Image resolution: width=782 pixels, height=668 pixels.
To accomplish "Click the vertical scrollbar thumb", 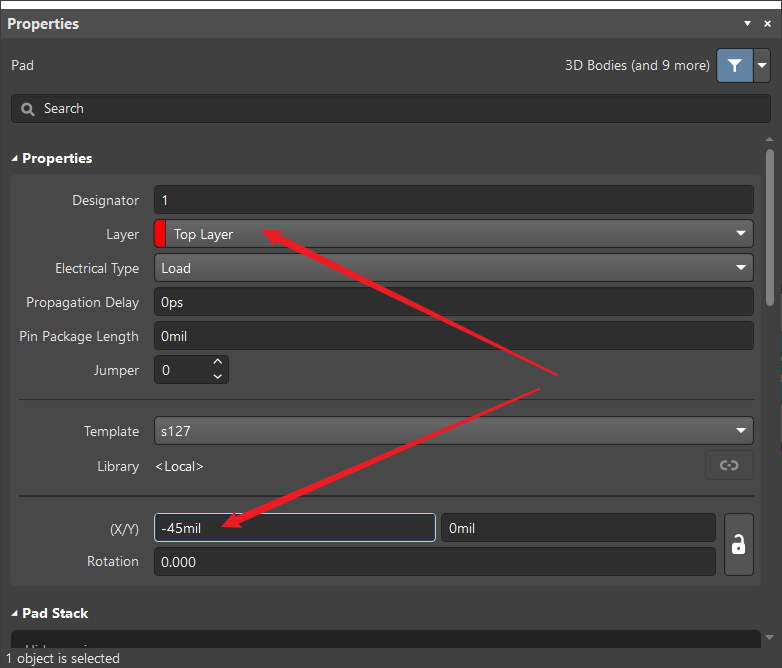I will [x=770, y=227].
